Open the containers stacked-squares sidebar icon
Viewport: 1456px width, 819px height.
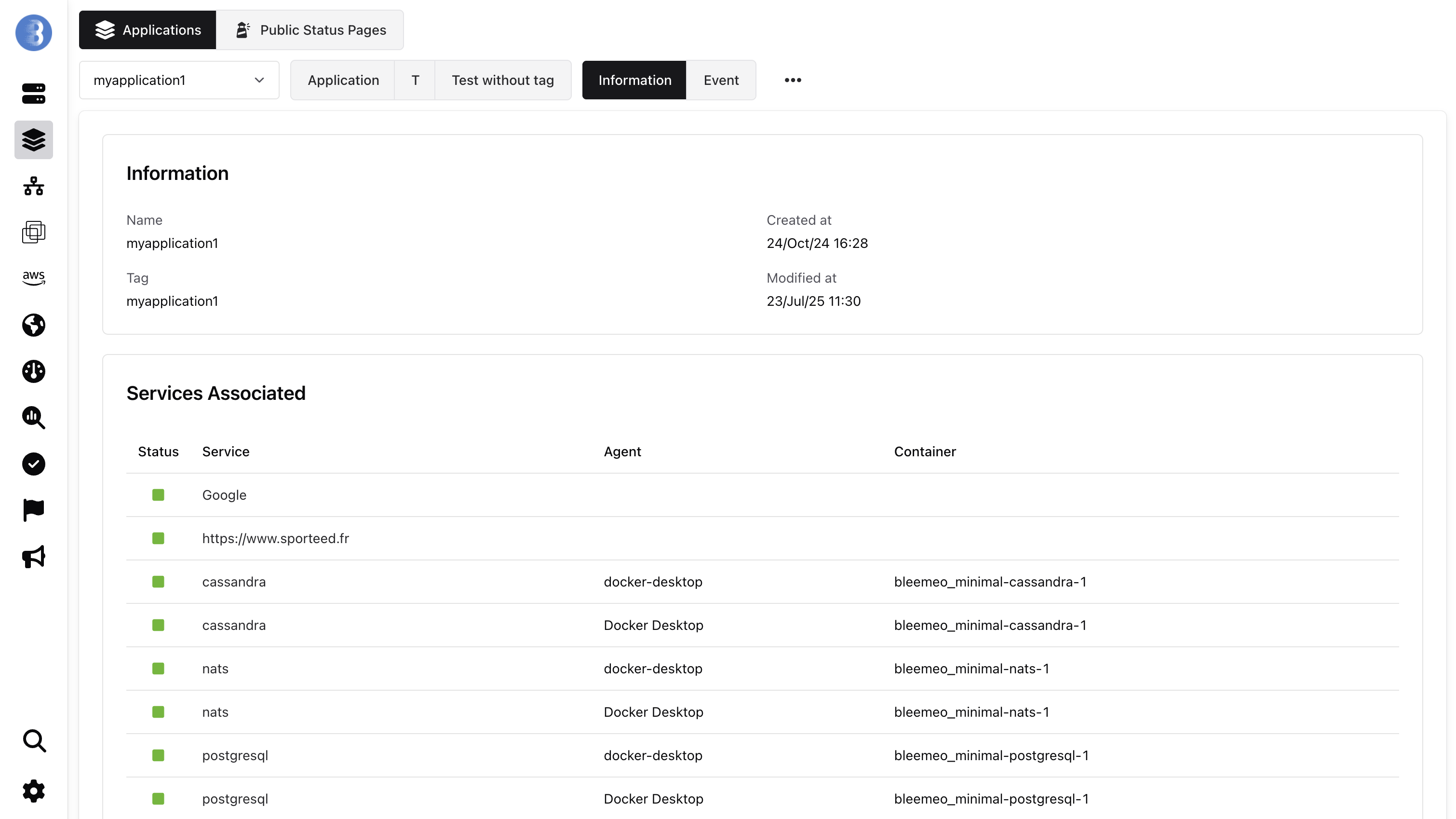pos(33,232)
